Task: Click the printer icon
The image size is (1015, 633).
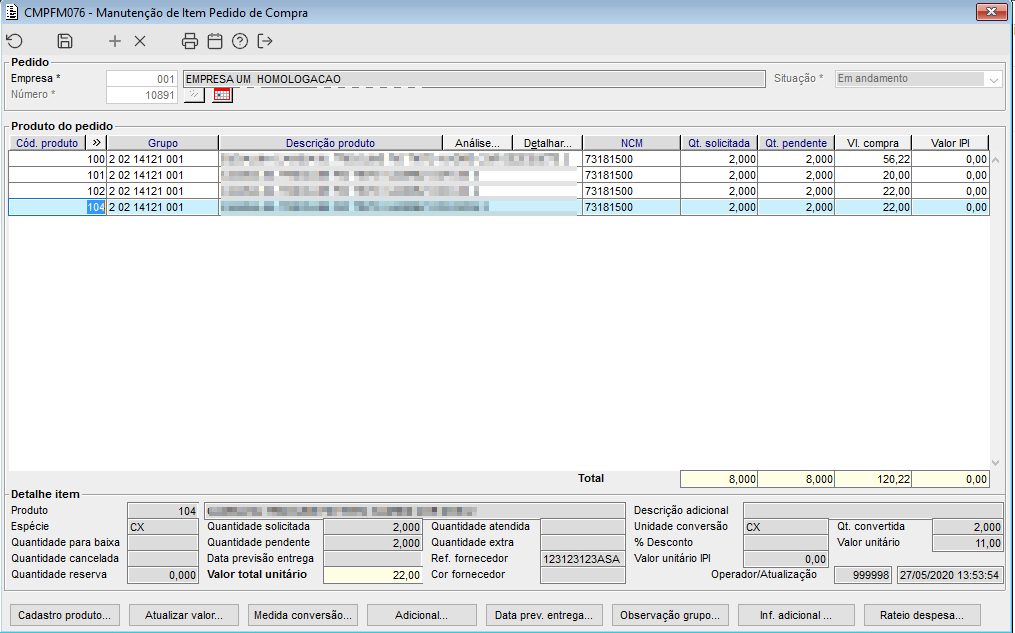Action: [x=190, y=41]
